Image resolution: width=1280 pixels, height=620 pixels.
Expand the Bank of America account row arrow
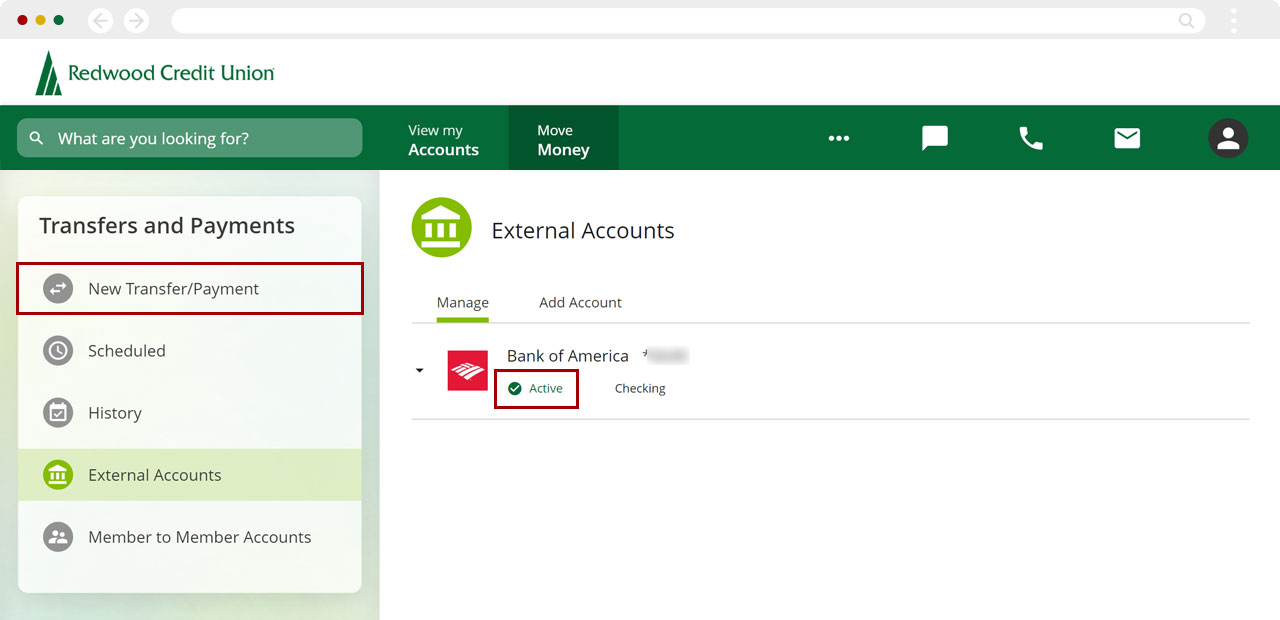(x=419, y=371)
